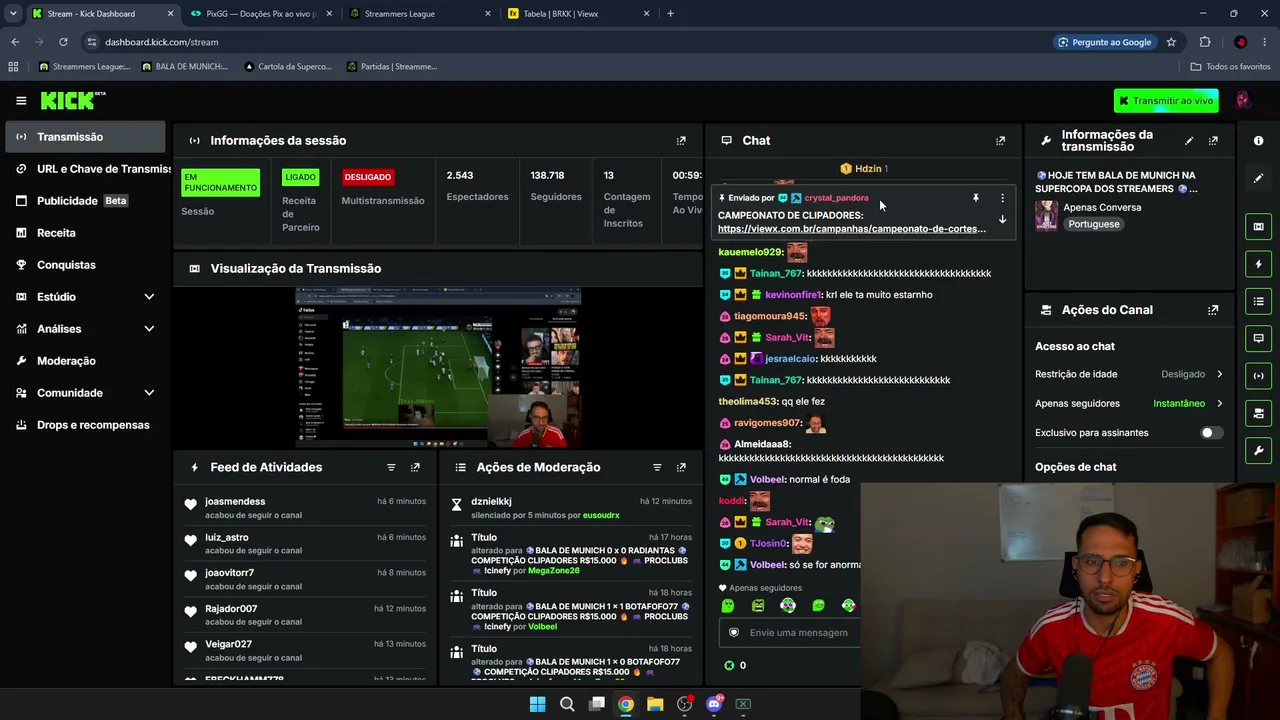Reload the dashboard page

click(63, 42)
